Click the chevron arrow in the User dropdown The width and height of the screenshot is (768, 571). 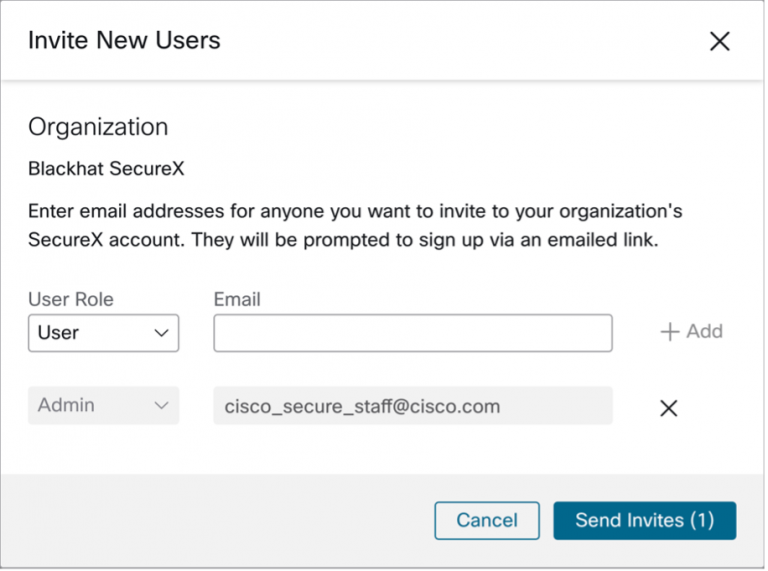[x=161, y=333]
